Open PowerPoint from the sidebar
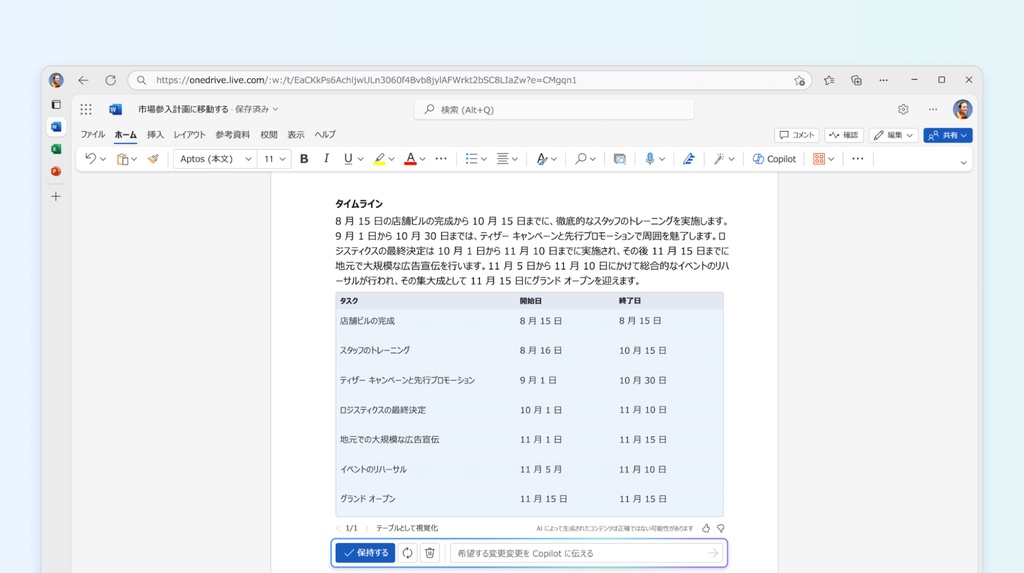 [x=56, y=171]
